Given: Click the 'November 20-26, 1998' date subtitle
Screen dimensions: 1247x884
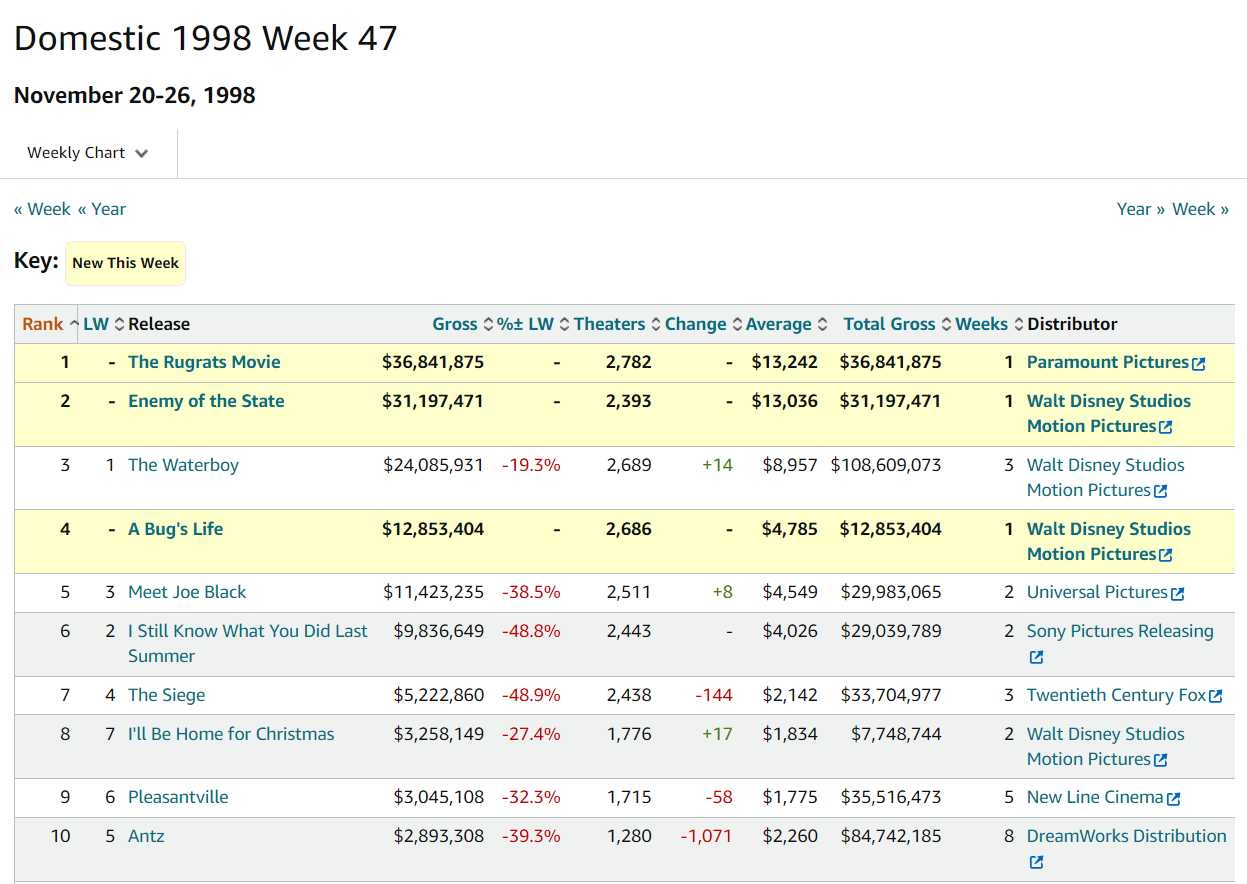Looking at the screenshot, I should [x=135, y=96].
